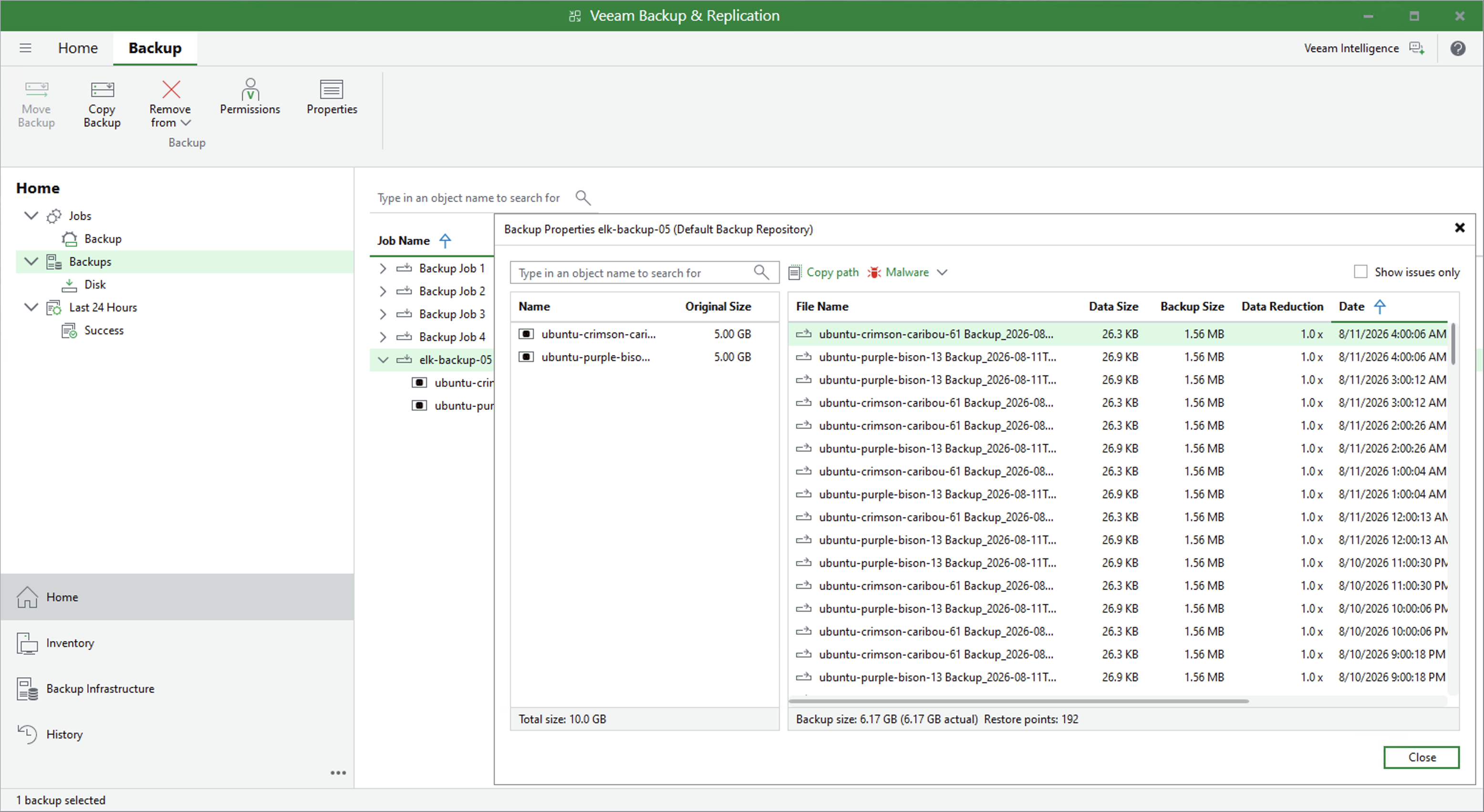Switch to the Backup ribbon tab
This screenshot has width=1484, height=812.
pos(155,48)
